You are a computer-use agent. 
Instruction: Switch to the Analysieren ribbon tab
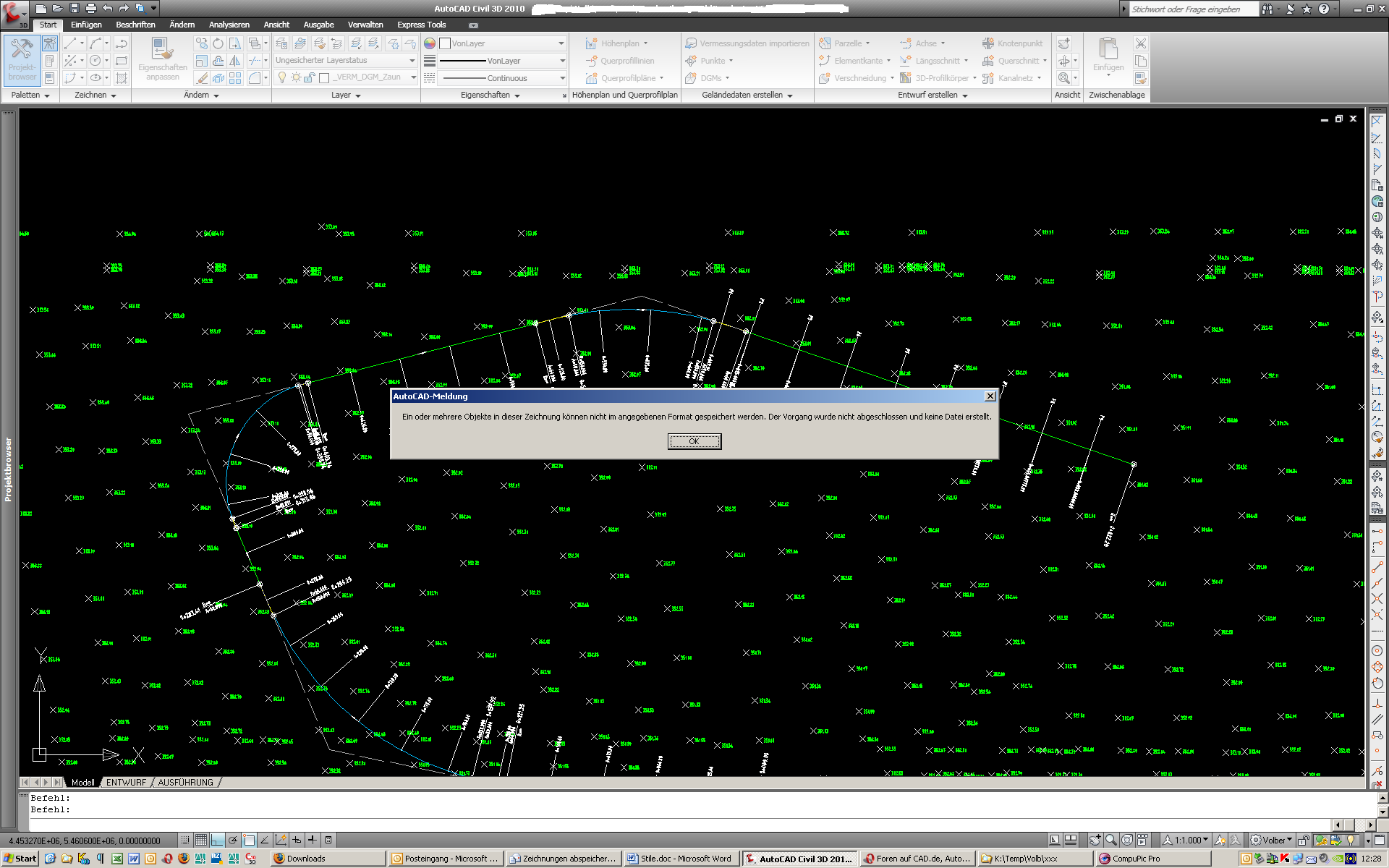coord(229,25)
